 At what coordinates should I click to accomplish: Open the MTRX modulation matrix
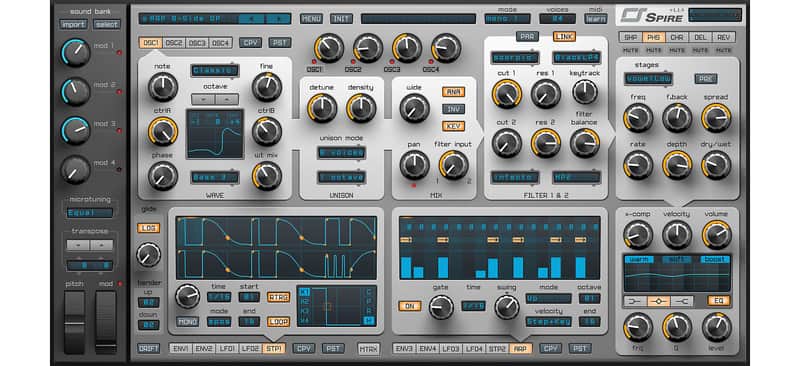tap(369, 349)
